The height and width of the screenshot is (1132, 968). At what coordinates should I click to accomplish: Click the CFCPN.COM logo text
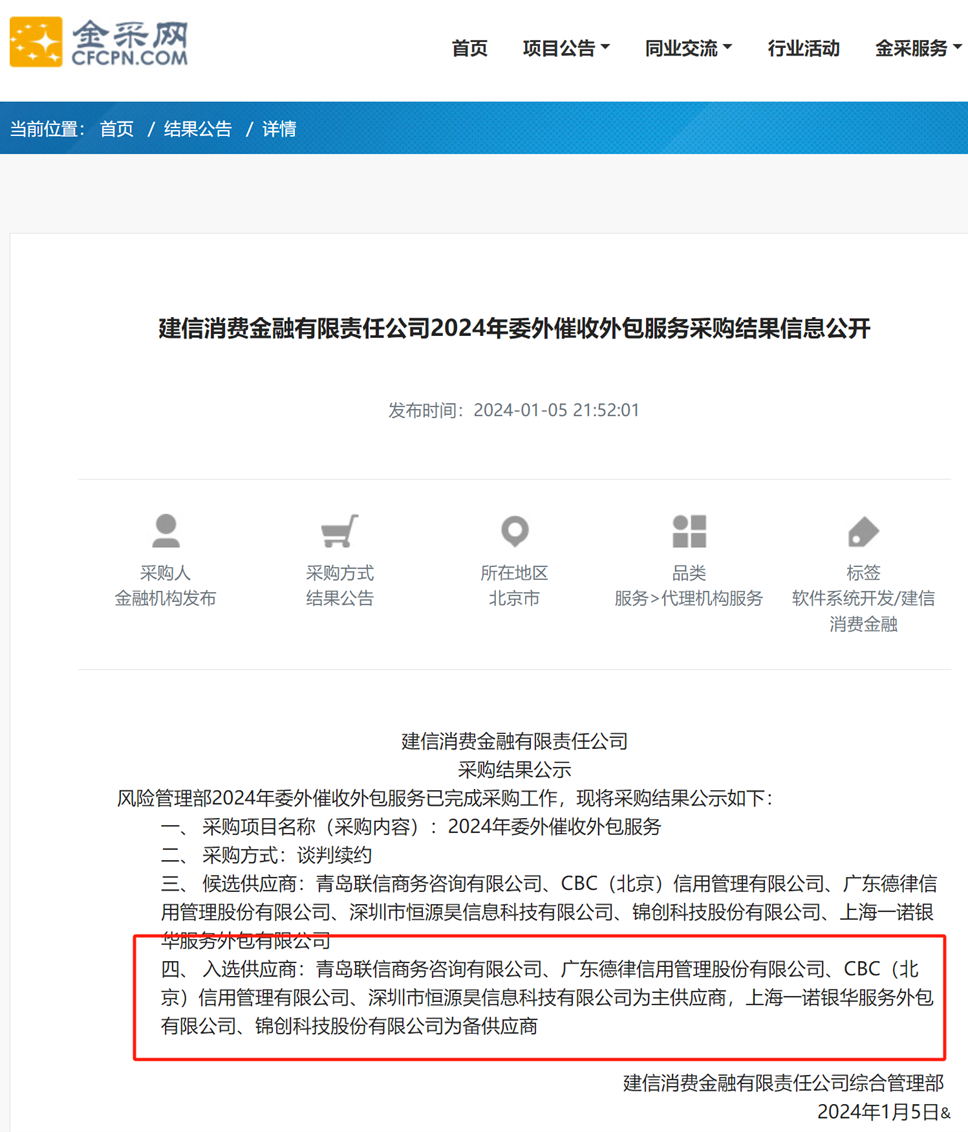(x=130, y=58)
